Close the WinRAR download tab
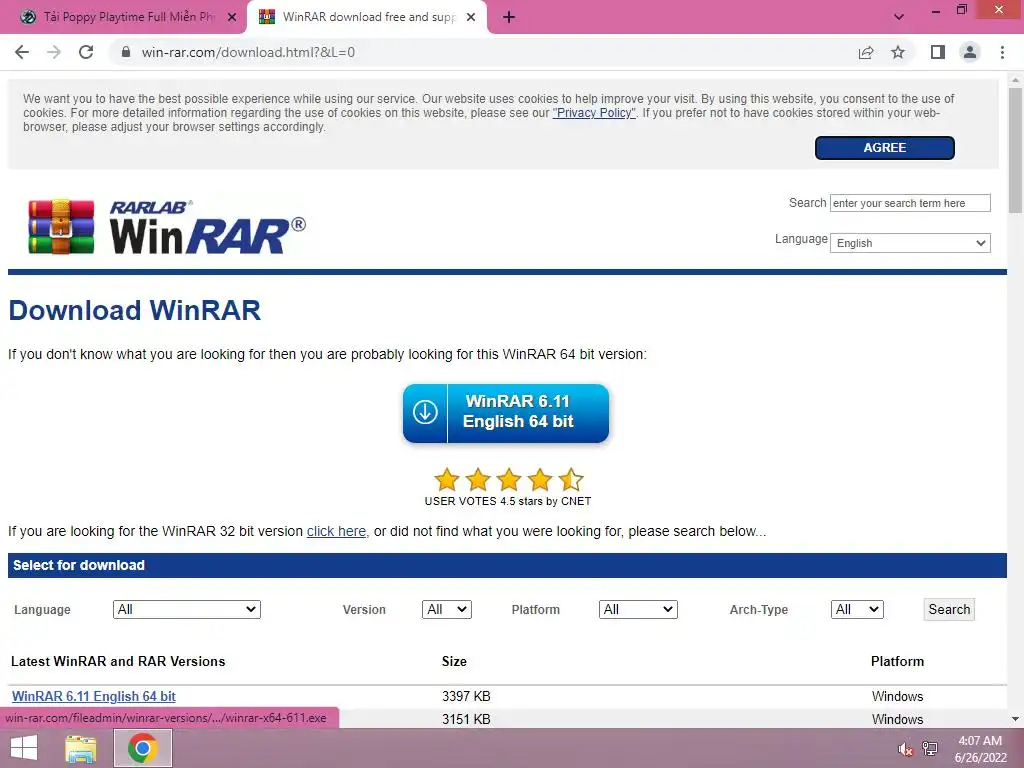 click(471, 17)
